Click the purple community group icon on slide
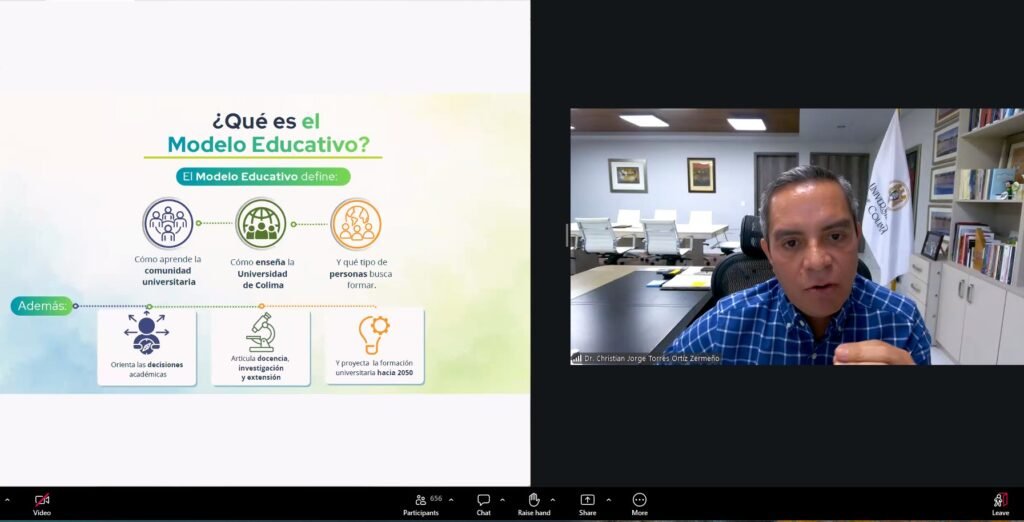 pos(168,223)
